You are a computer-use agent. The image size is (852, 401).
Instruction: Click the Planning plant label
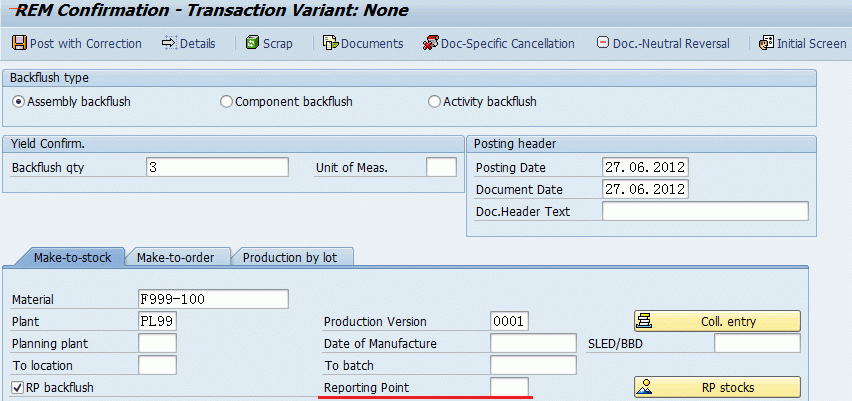pyautogui.click(x=49, y=344)
